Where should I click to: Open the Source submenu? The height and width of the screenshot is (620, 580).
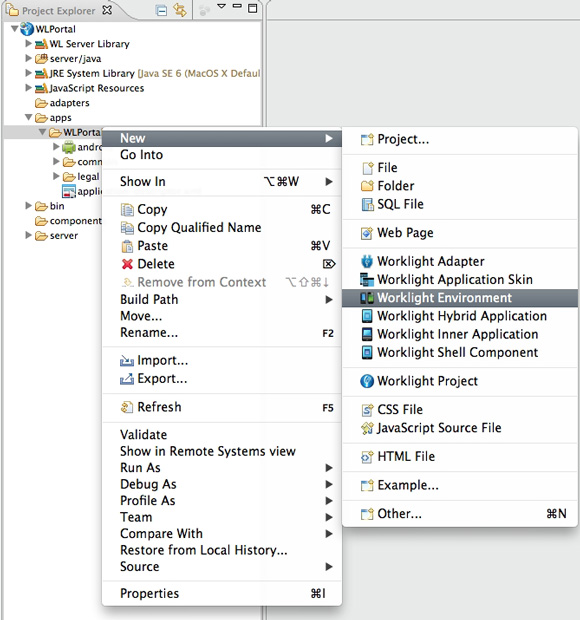[x=222, y=567]
